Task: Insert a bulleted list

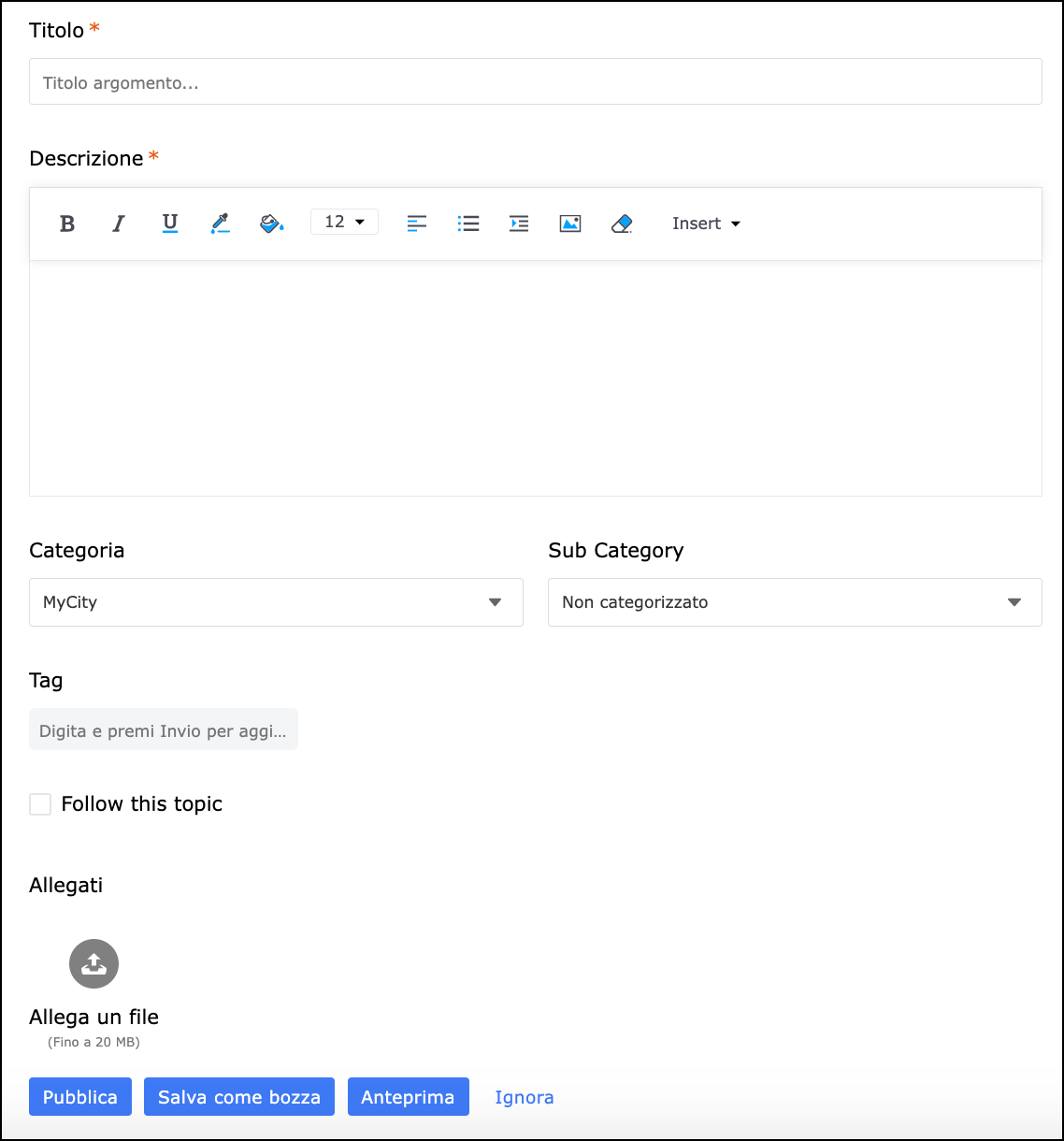Action: tap(468, 224)
